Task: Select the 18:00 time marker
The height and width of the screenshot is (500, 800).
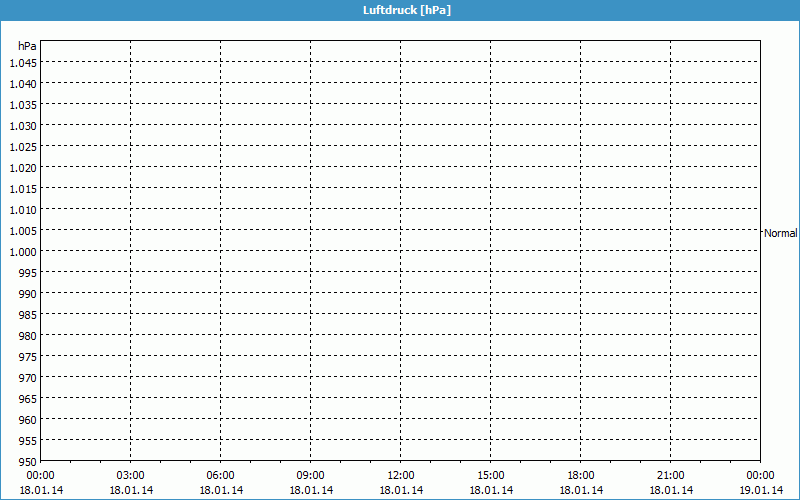Action: 581,475
